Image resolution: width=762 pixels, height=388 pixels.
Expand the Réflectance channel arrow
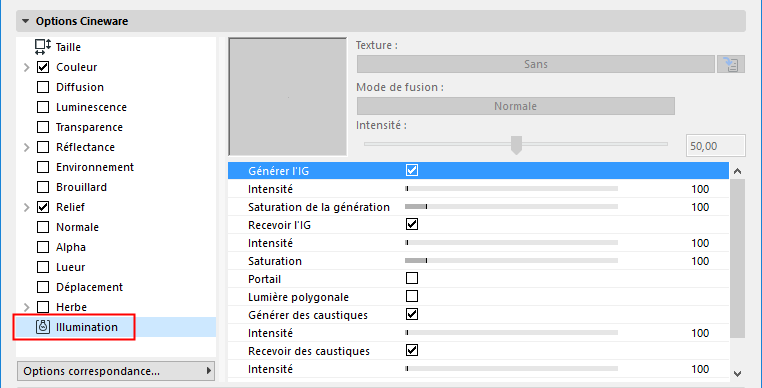27,147
